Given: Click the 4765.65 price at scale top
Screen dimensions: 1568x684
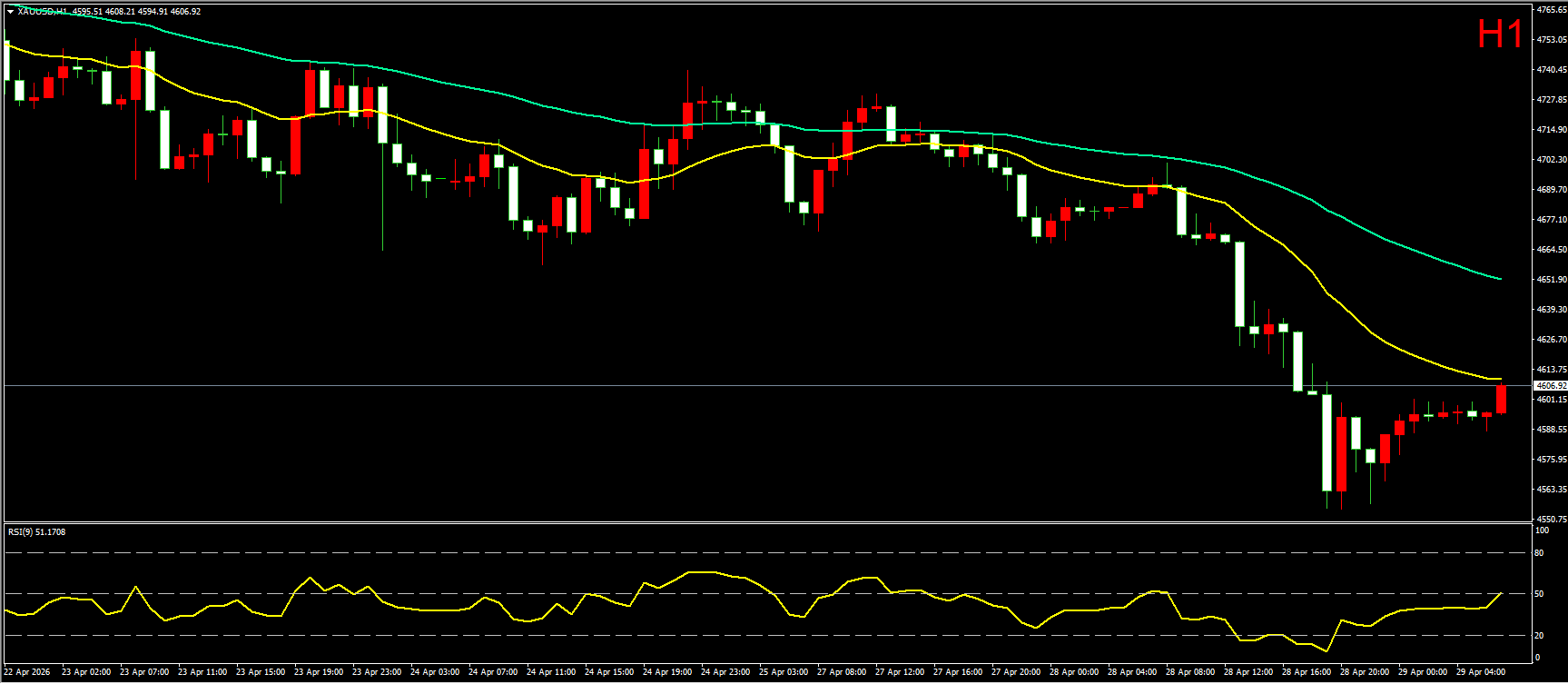Looking at the screenshot, I should coord(1551,9).
